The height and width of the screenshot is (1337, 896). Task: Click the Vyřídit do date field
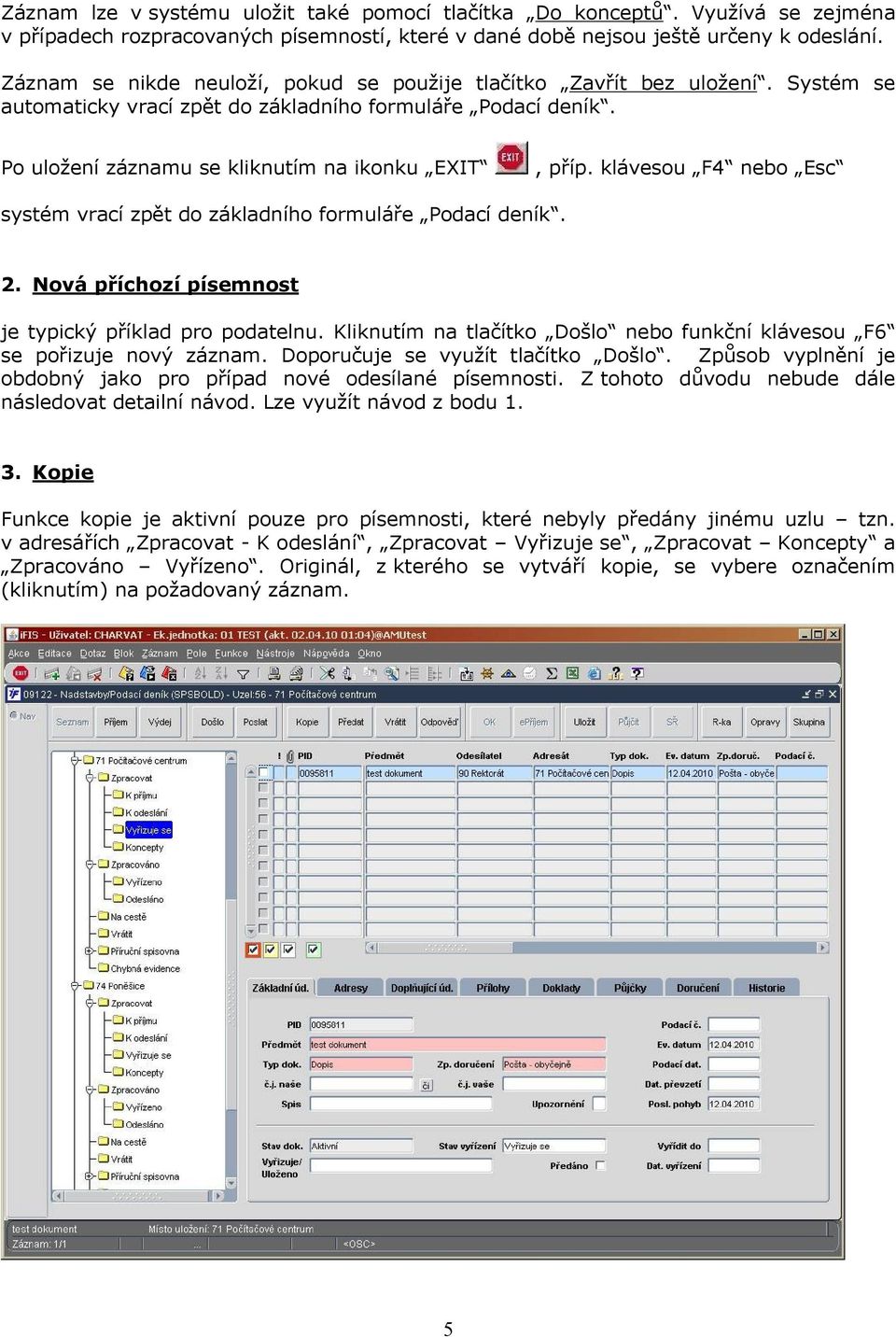(x=734, y=1146)
